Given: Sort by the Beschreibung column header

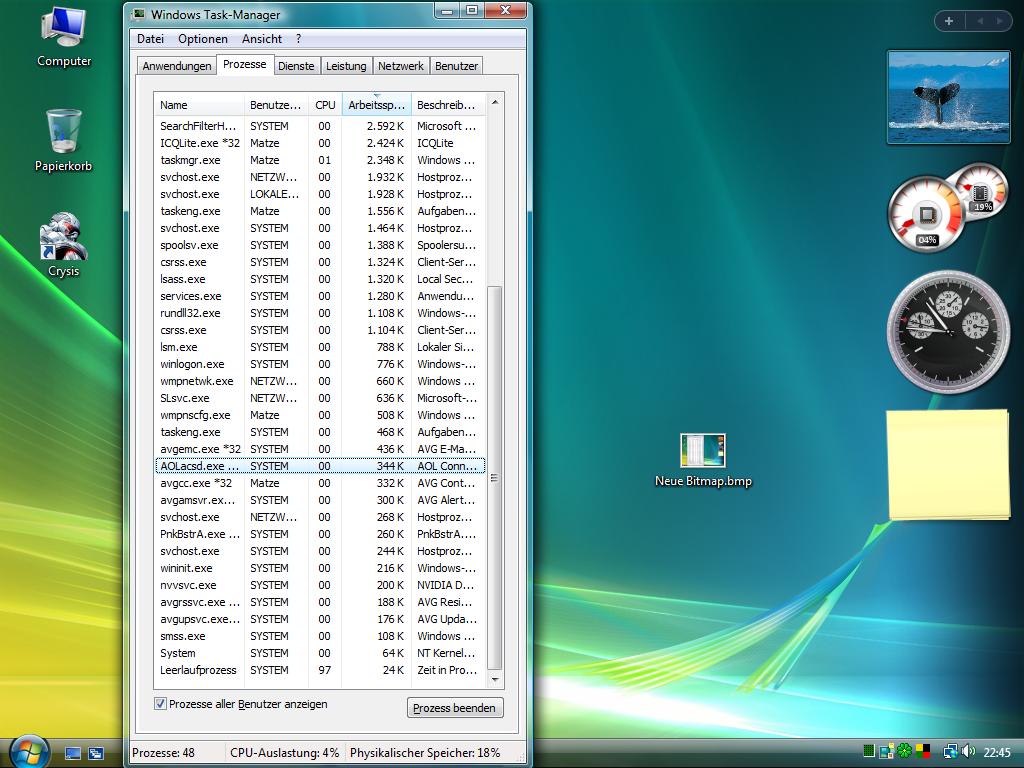Looking at the screenshot, I should pyautogui.click(x=448, y=104).
